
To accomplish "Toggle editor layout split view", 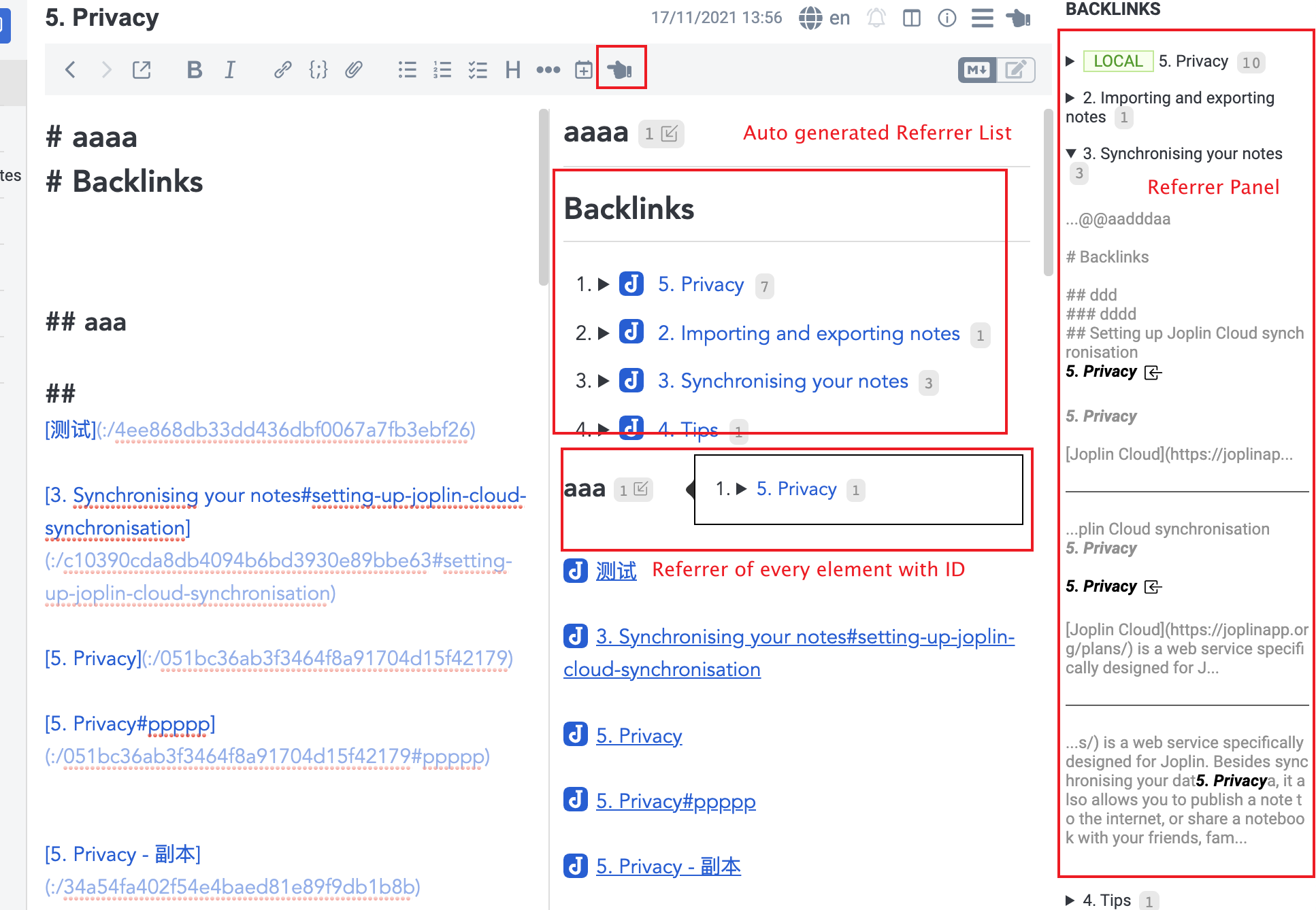I will [911, 18].
